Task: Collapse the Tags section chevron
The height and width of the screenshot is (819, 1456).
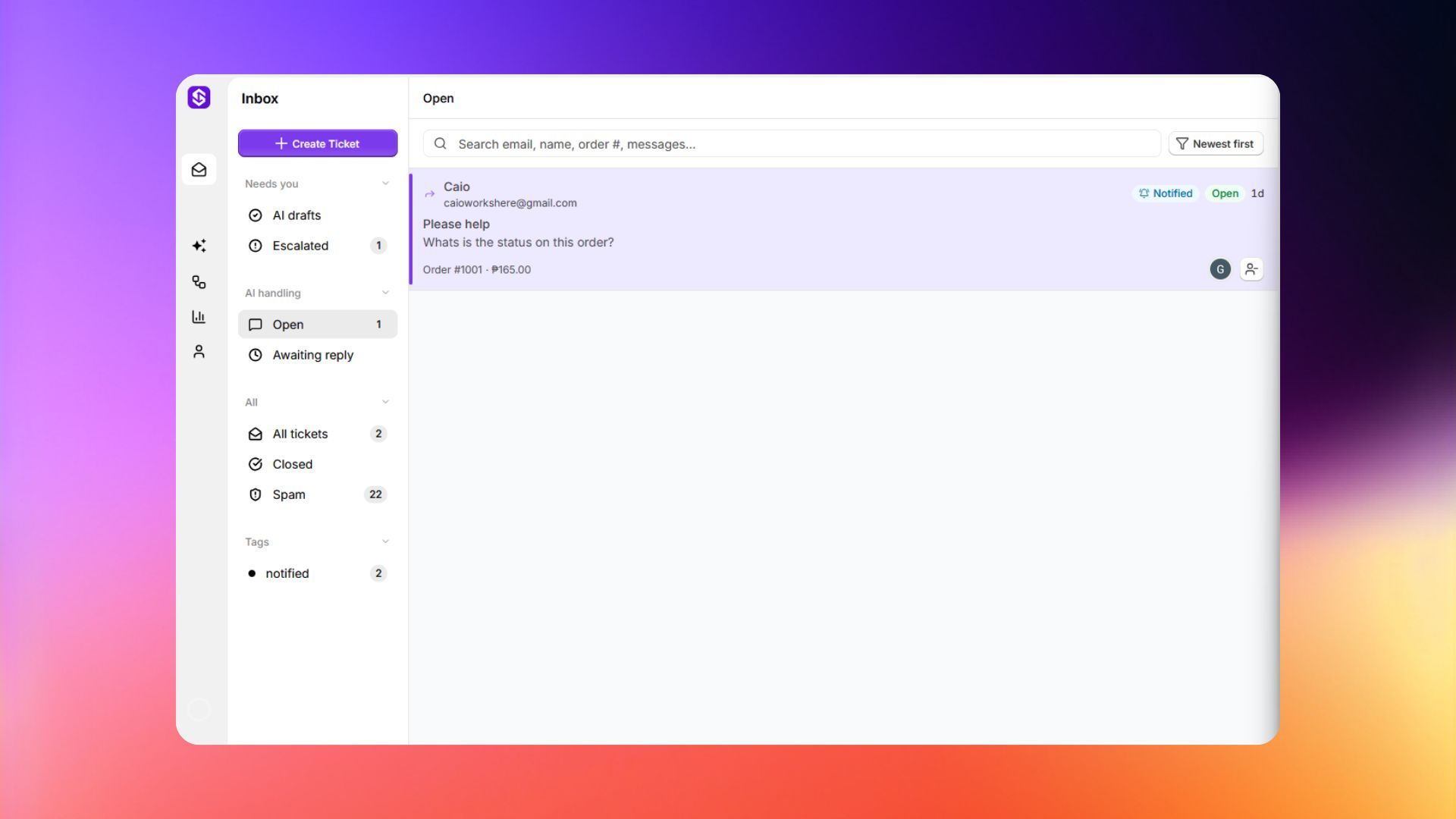Action: coord(385,541)
